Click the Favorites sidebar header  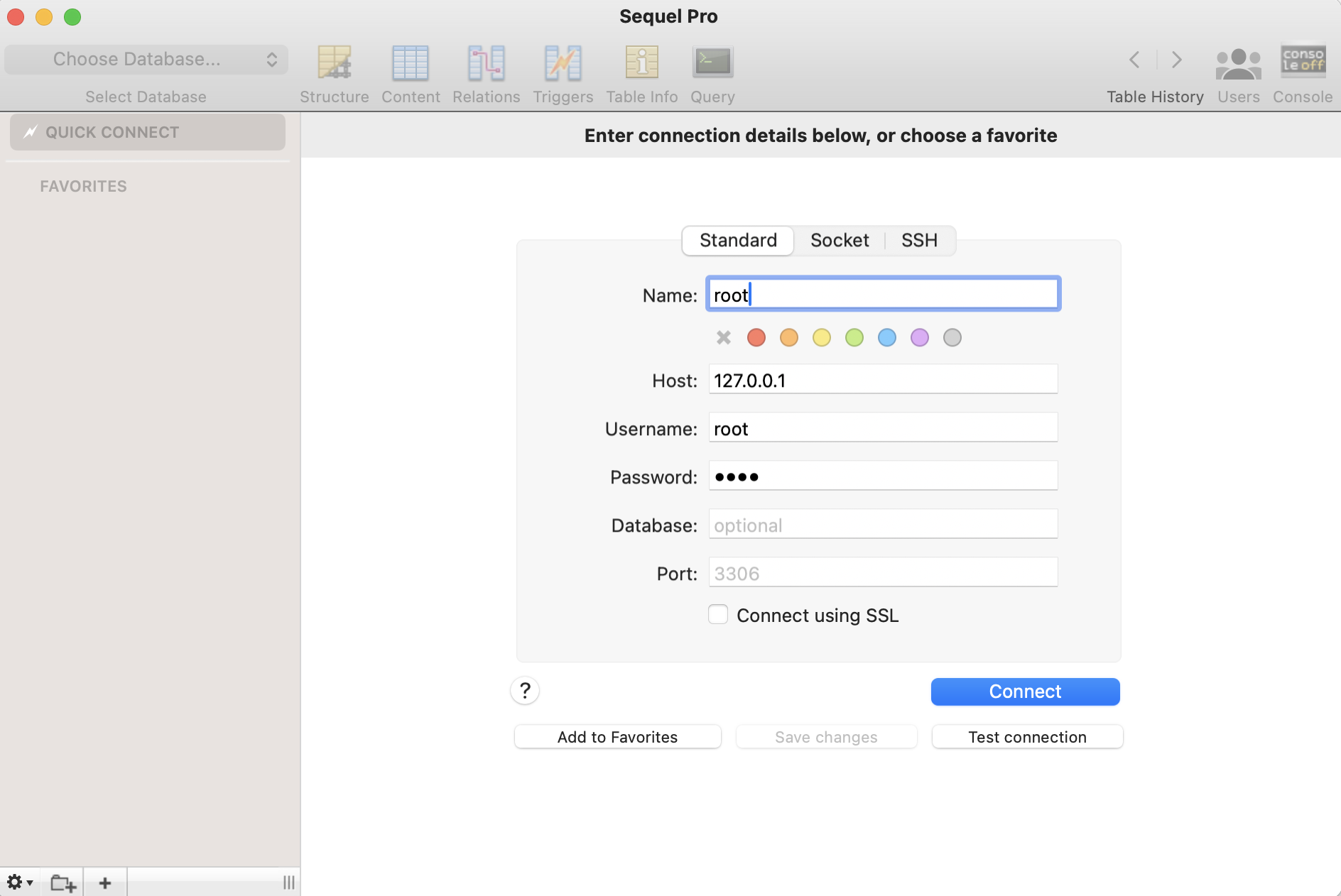point(83,186)
